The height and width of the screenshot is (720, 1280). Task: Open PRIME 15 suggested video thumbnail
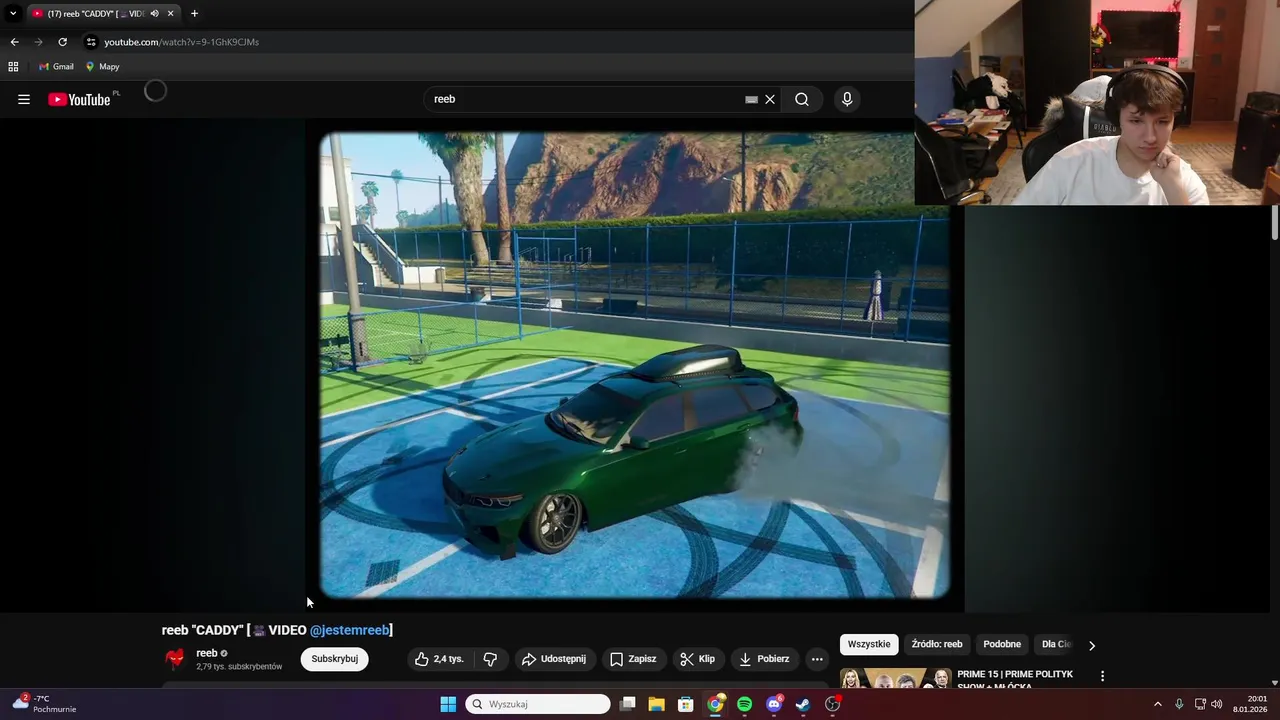895,678
